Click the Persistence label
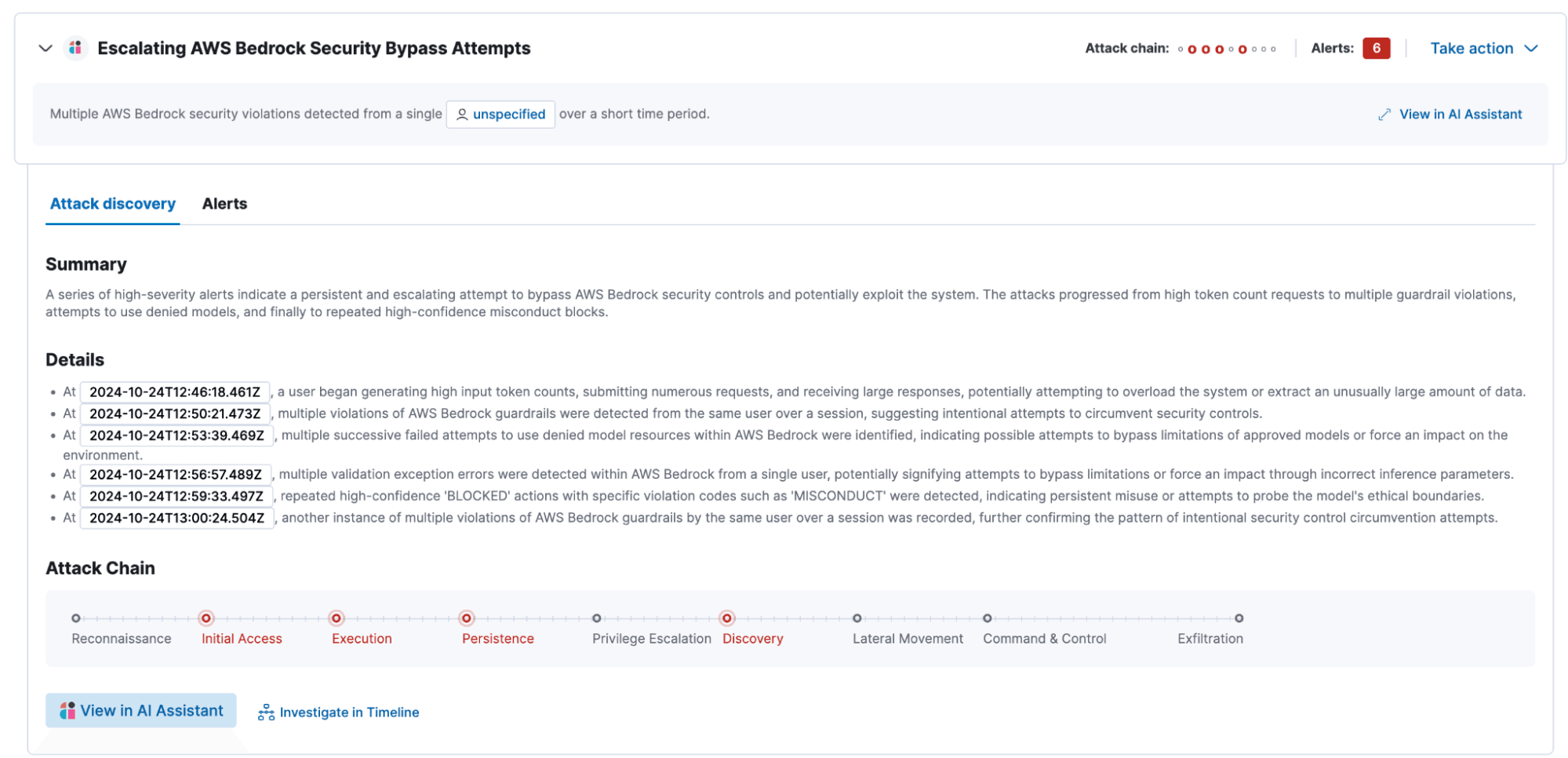1568x758 pixels. (498, 639)
